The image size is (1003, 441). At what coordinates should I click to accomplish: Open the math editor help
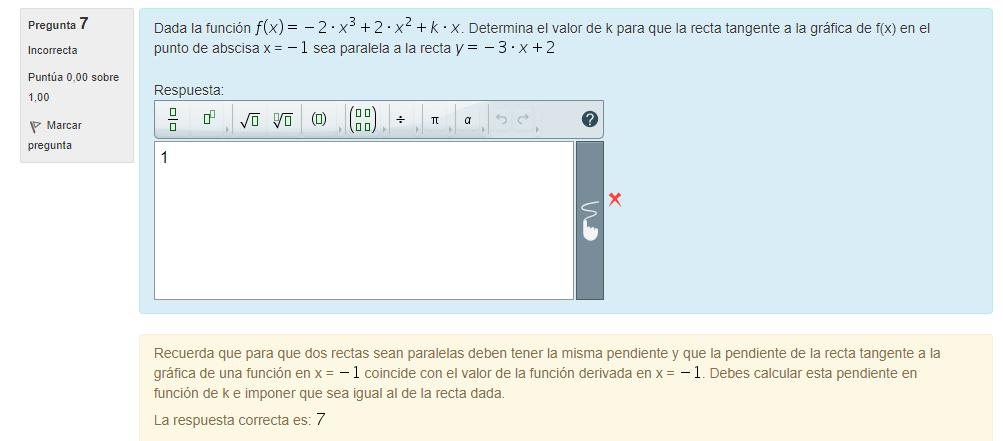point(589,120)
